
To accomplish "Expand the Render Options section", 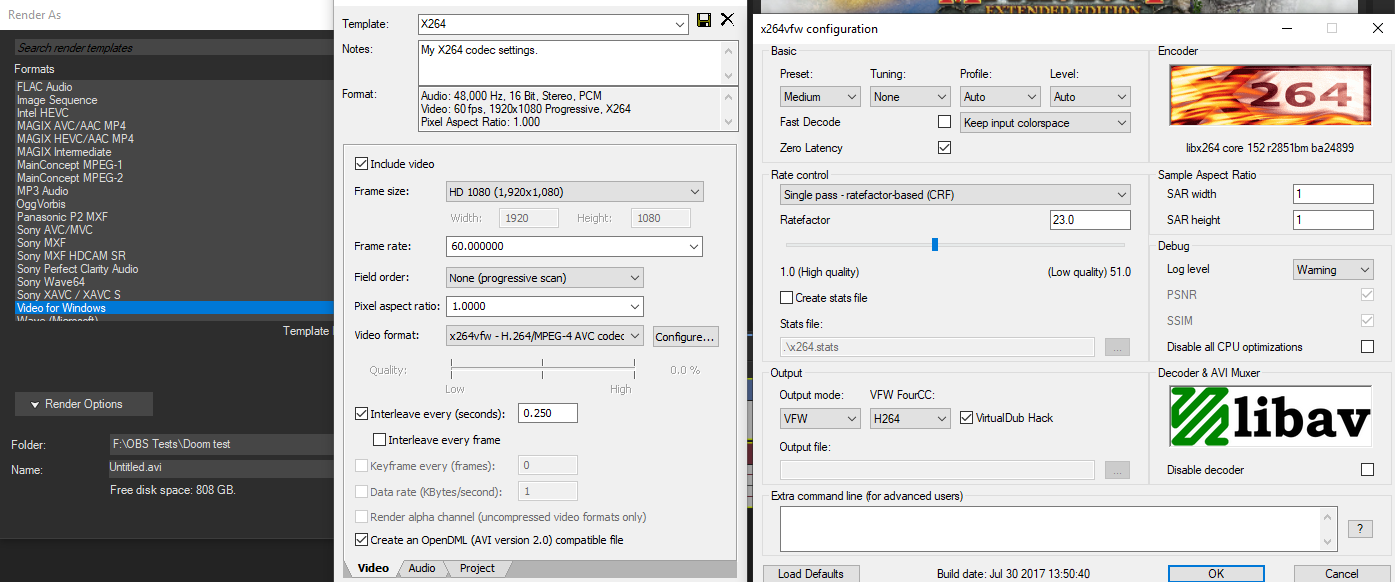I will tap(84, 404).
